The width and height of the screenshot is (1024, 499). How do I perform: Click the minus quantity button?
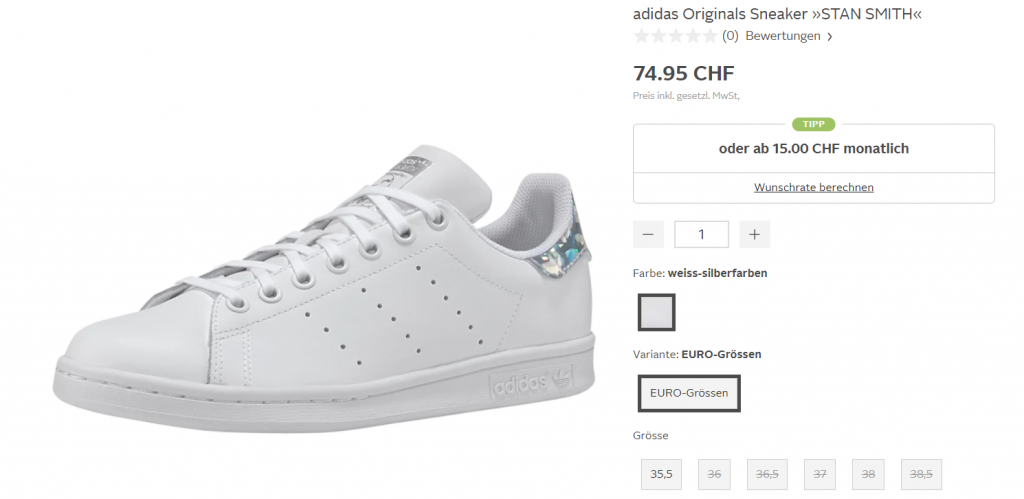648,234
